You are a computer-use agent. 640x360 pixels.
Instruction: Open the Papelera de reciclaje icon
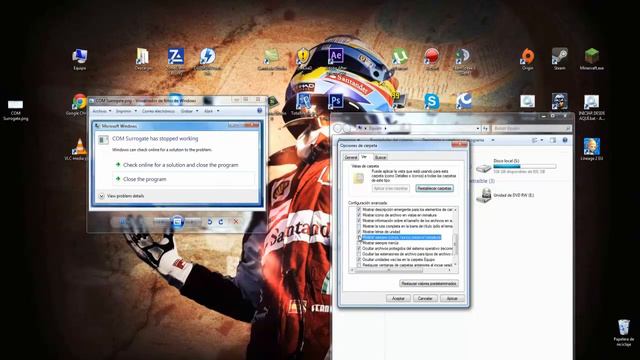[624, 333]
